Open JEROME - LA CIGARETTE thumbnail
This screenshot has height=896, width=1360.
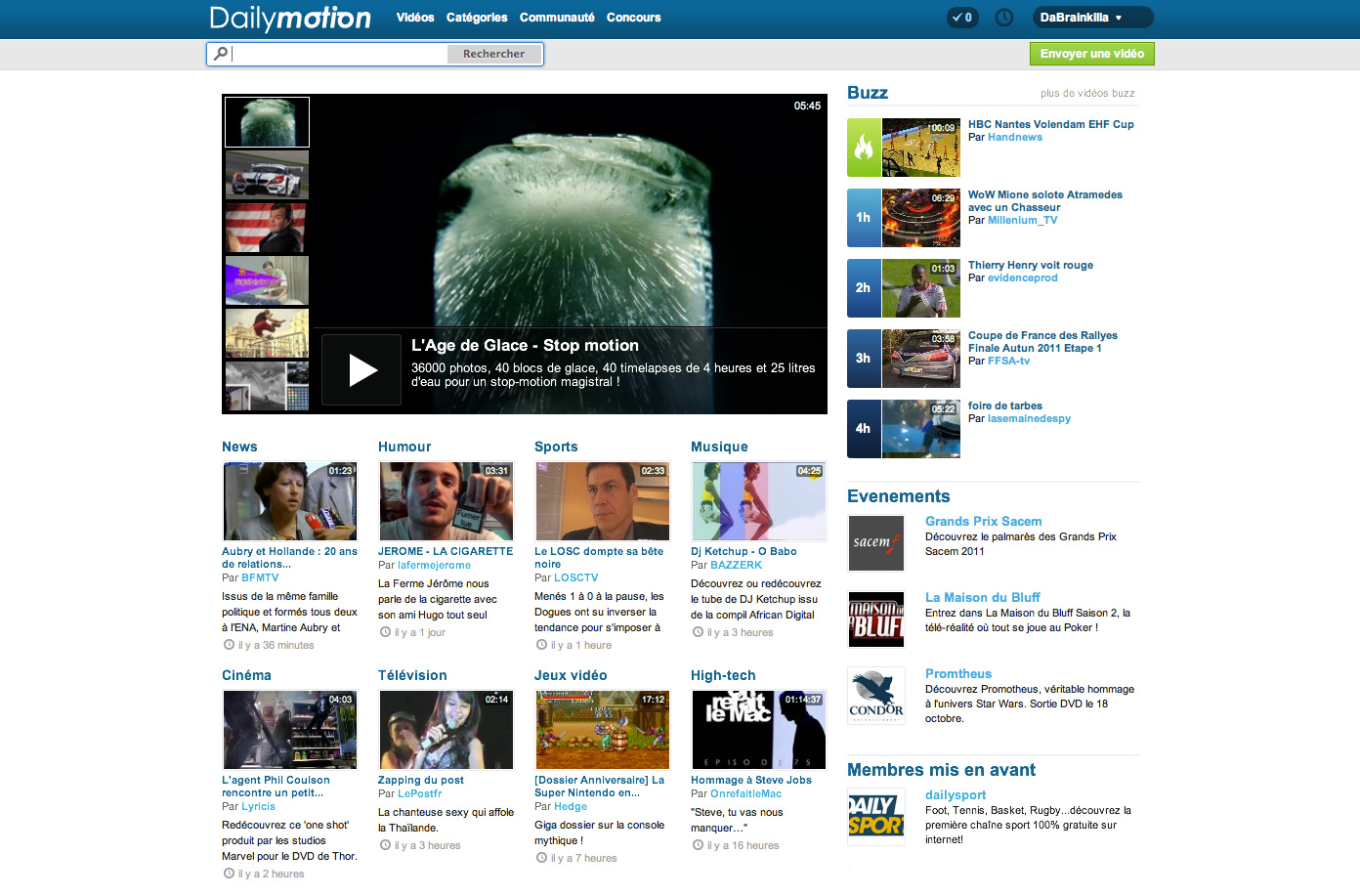[x=446, y=501]
